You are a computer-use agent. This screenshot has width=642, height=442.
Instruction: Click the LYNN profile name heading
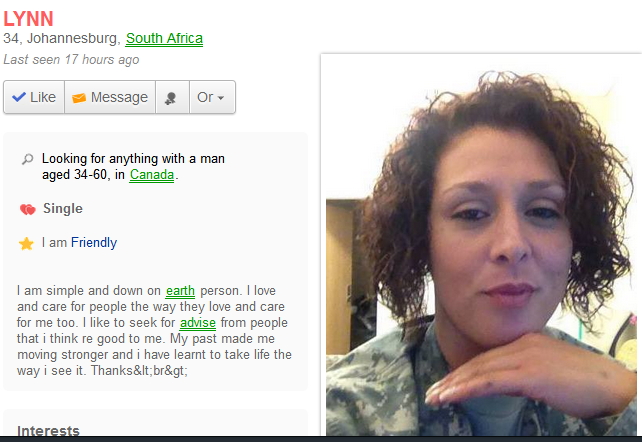[28, 18]
